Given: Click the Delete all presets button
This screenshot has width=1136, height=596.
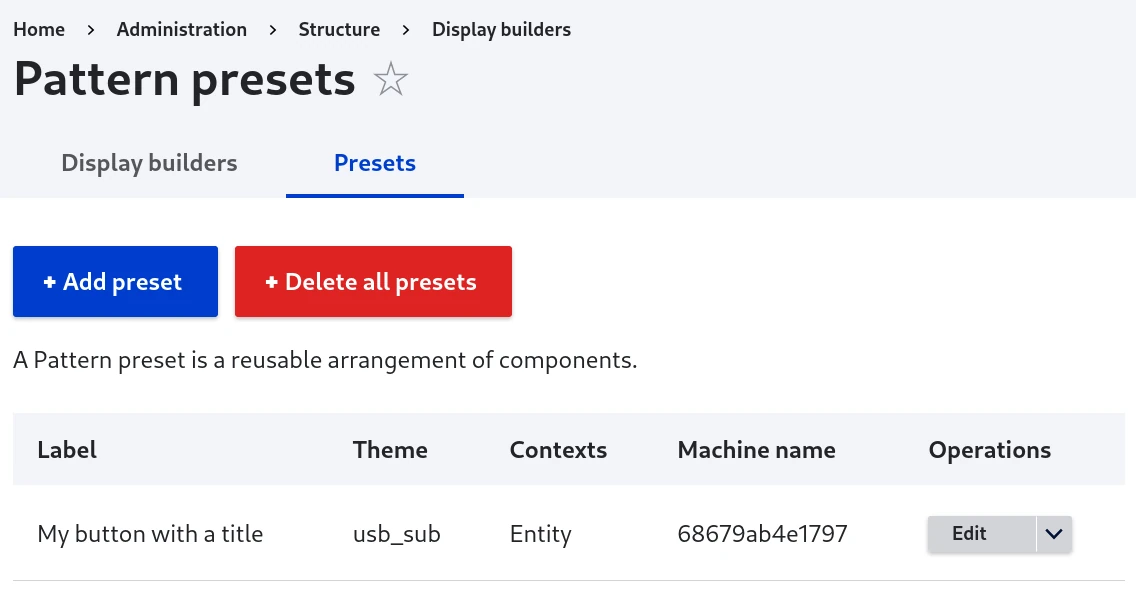Looking at the screenshot, I should coord(373,282).
